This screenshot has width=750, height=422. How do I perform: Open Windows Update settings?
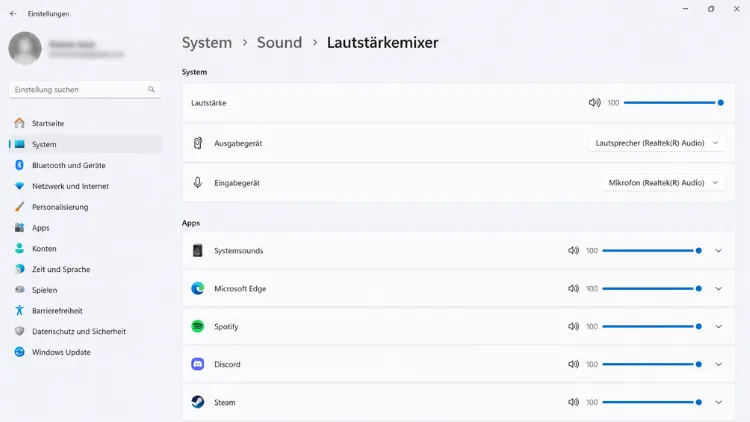pyautogui.click(x=85, y=352)
